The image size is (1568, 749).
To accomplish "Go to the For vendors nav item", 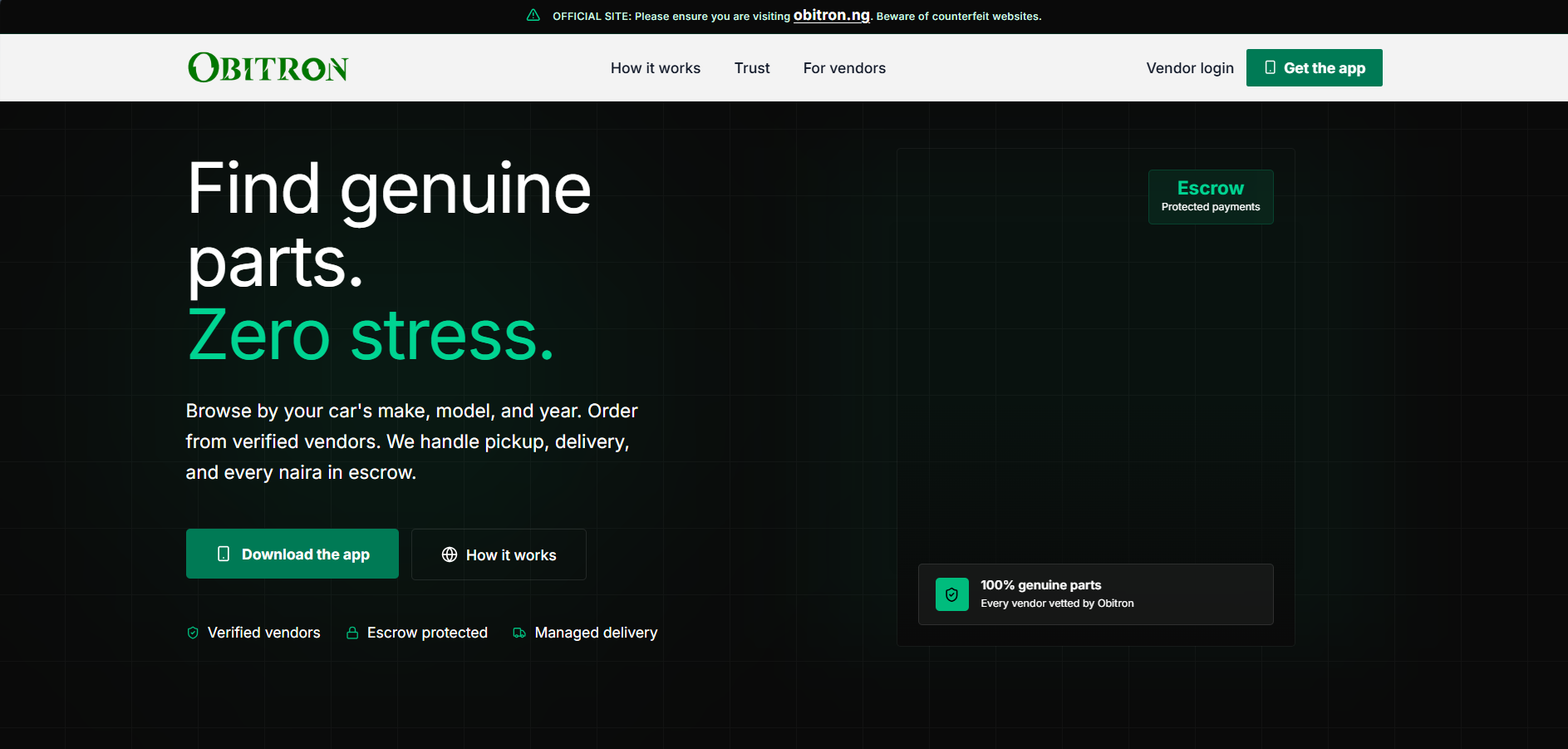I will [x=844, y=68].
